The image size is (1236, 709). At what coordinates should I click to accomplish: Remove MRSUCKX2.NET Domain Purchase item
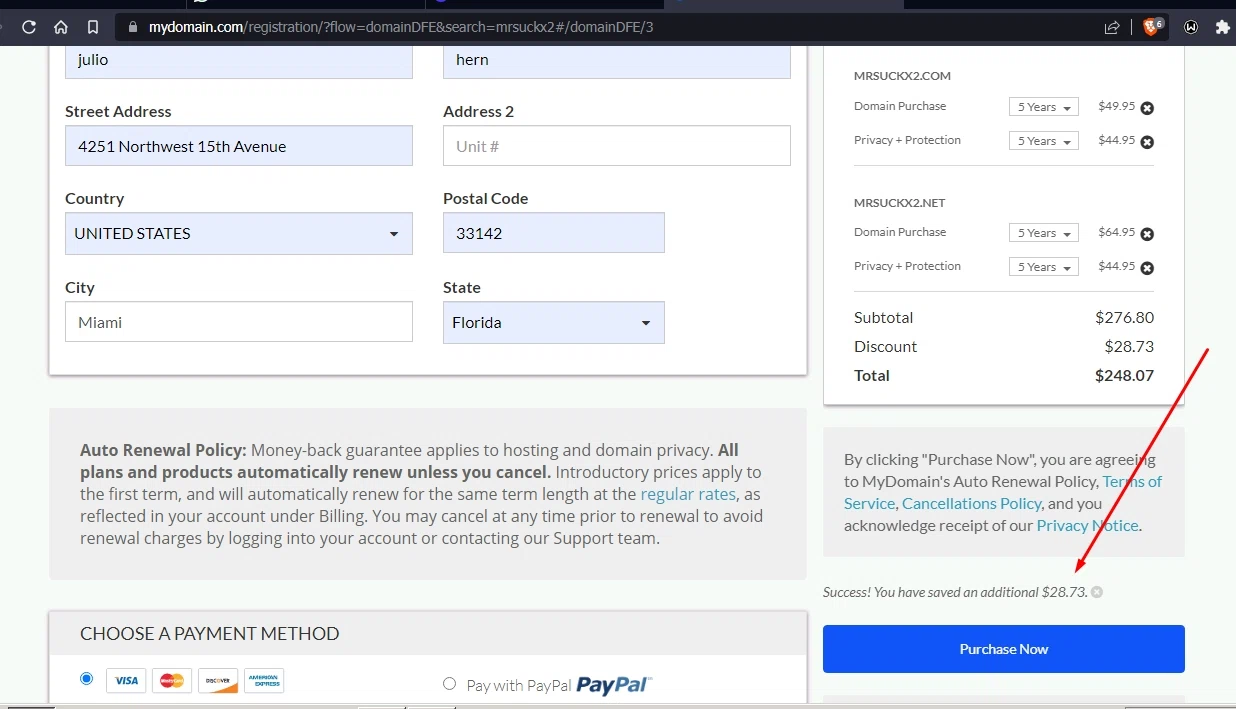(1147, 234)
